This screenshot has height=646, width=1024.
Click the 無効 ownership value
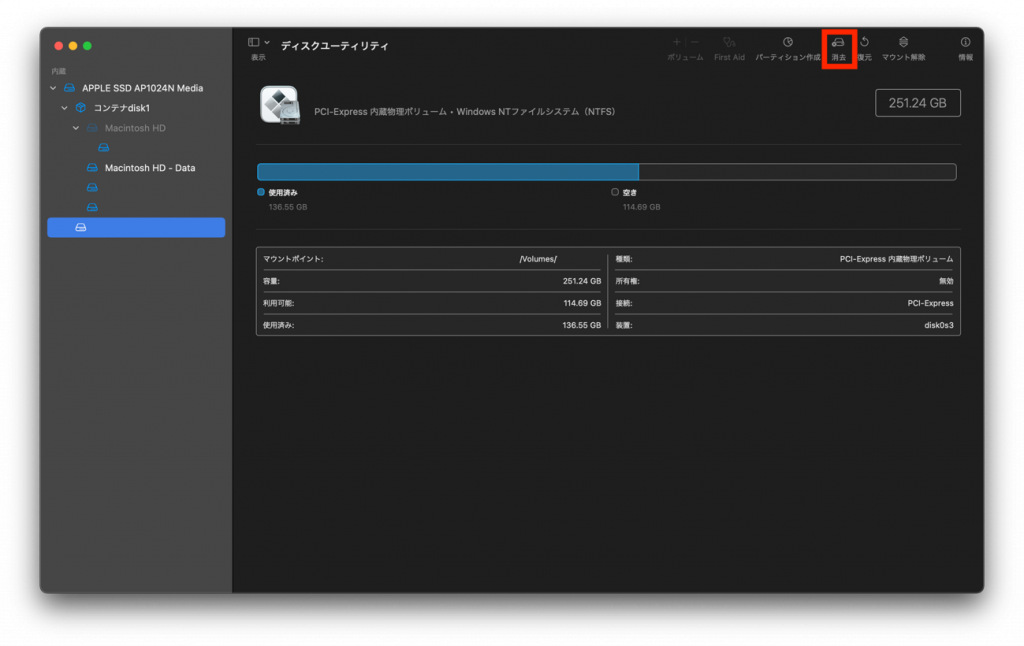coord(946,281)
